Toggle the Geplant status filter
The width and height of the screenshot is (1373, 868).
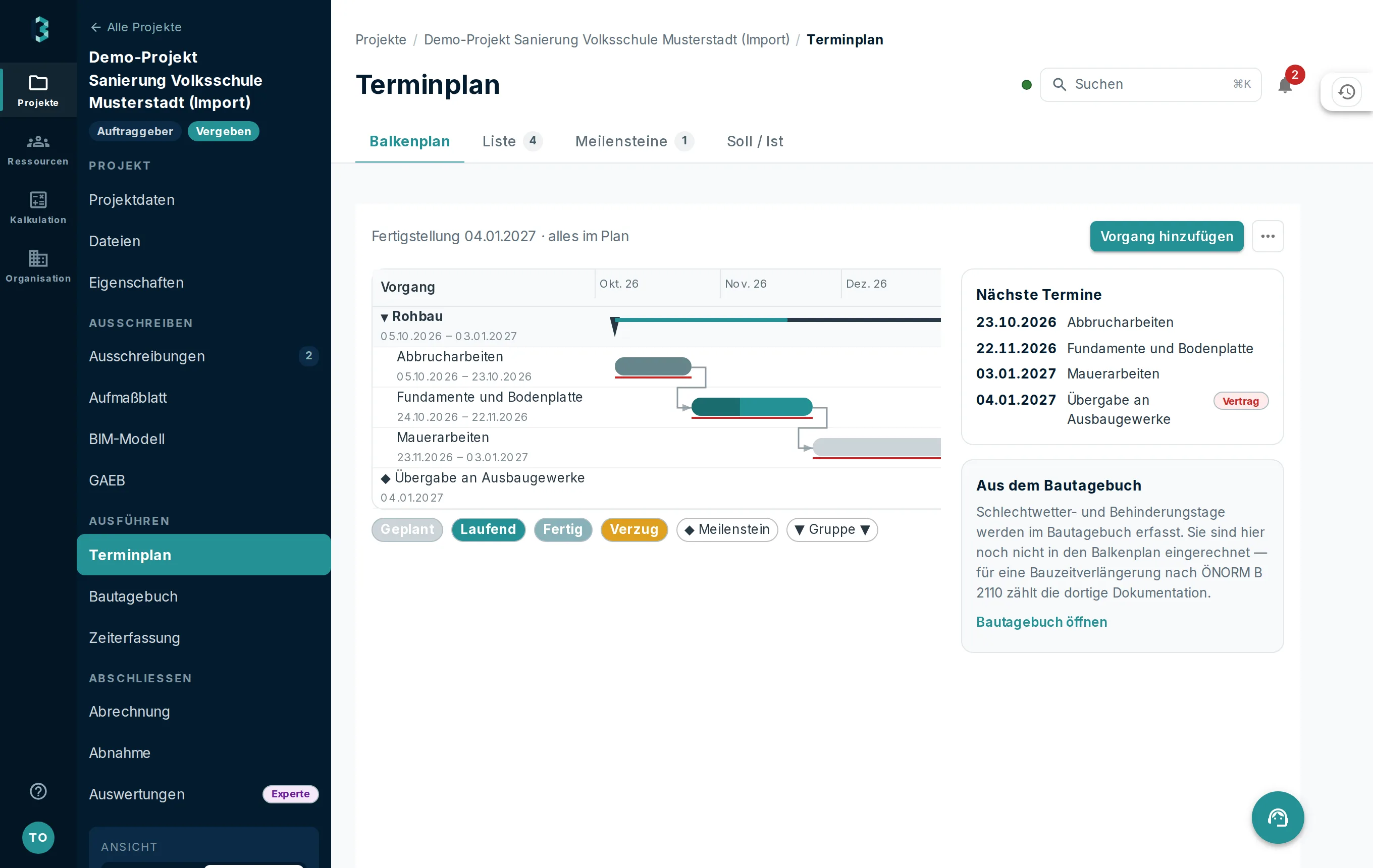[x=407, y=529]
